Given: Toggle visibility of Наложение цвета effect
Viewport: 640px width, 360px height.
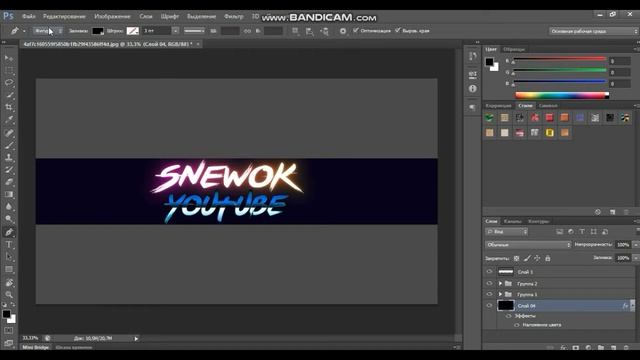Looking at the screenshot, I should click(517, 325).
